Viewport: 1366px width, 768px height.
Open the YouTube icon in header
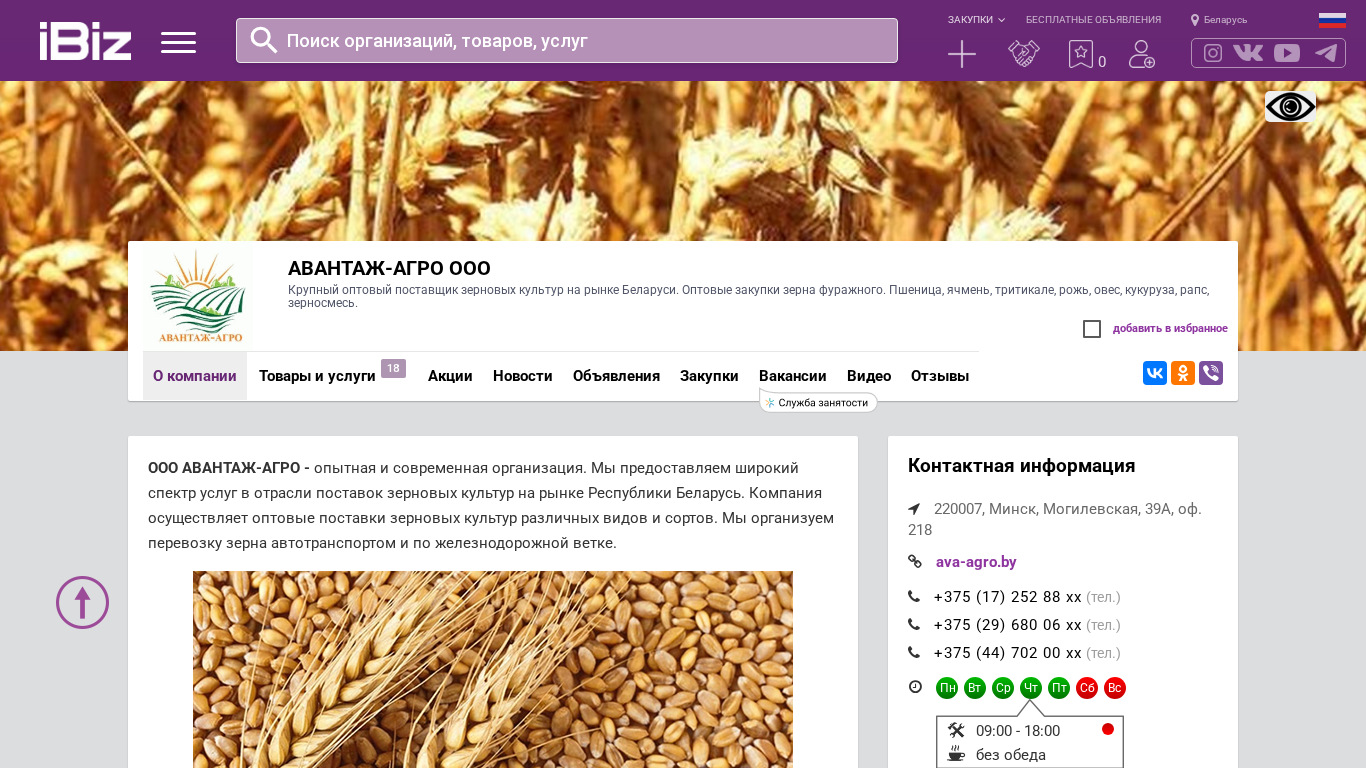(1287, 53)
